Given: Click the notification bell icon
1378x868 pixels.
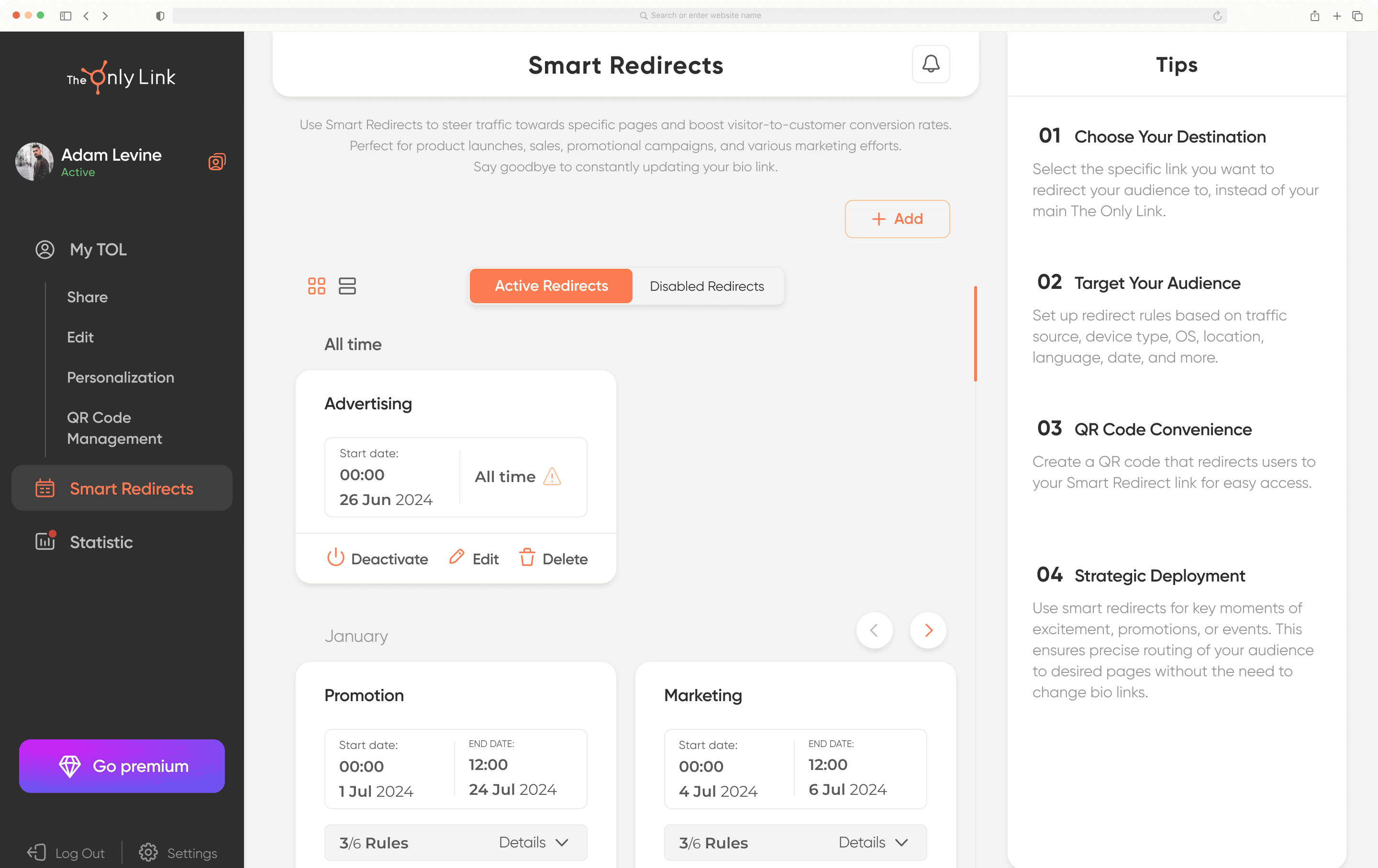Looking at the screenshot, I should pos(930,64).
